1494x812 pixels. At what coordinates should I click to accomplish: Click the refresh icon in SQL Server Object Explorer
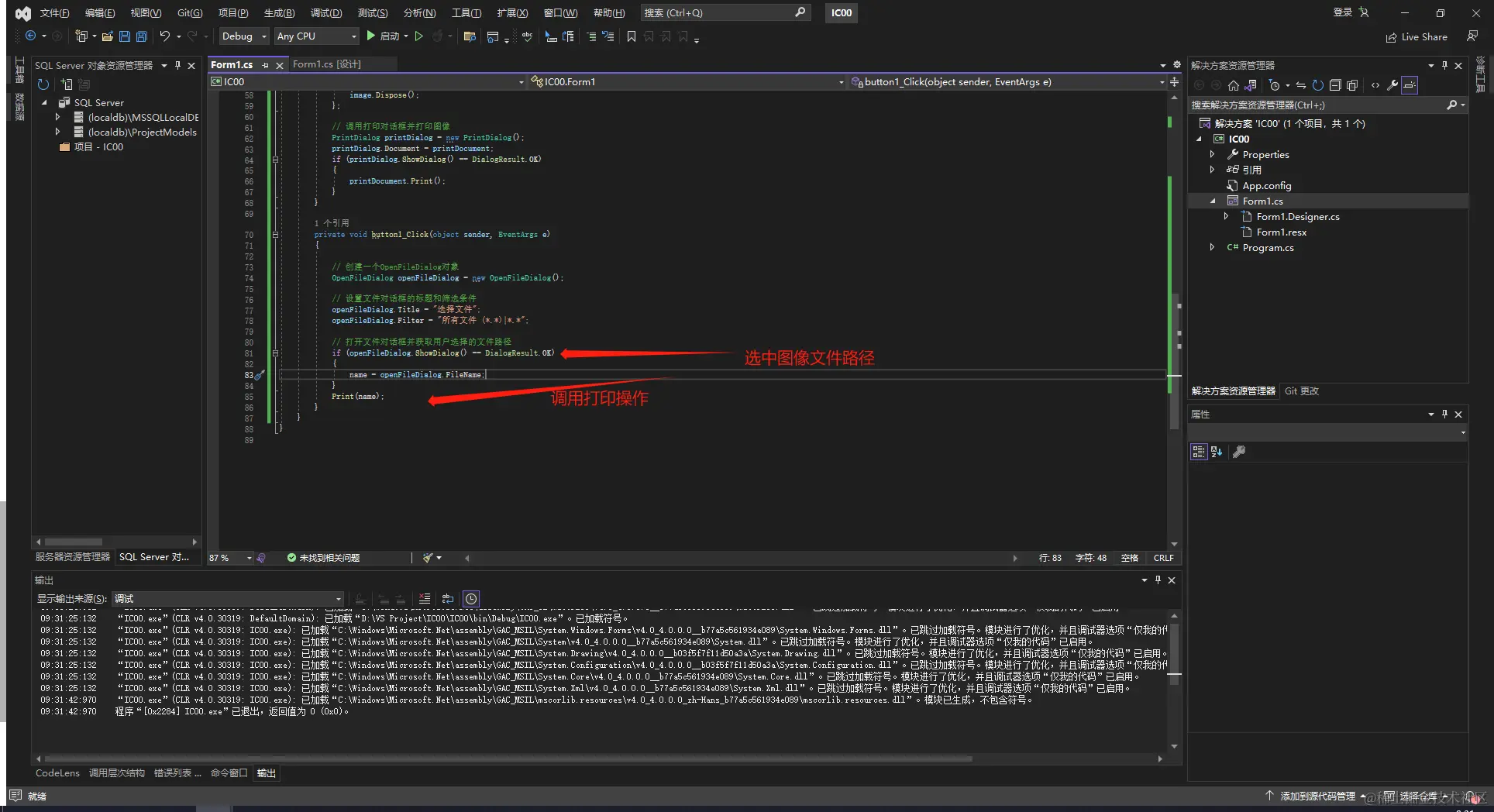point(43,84)
